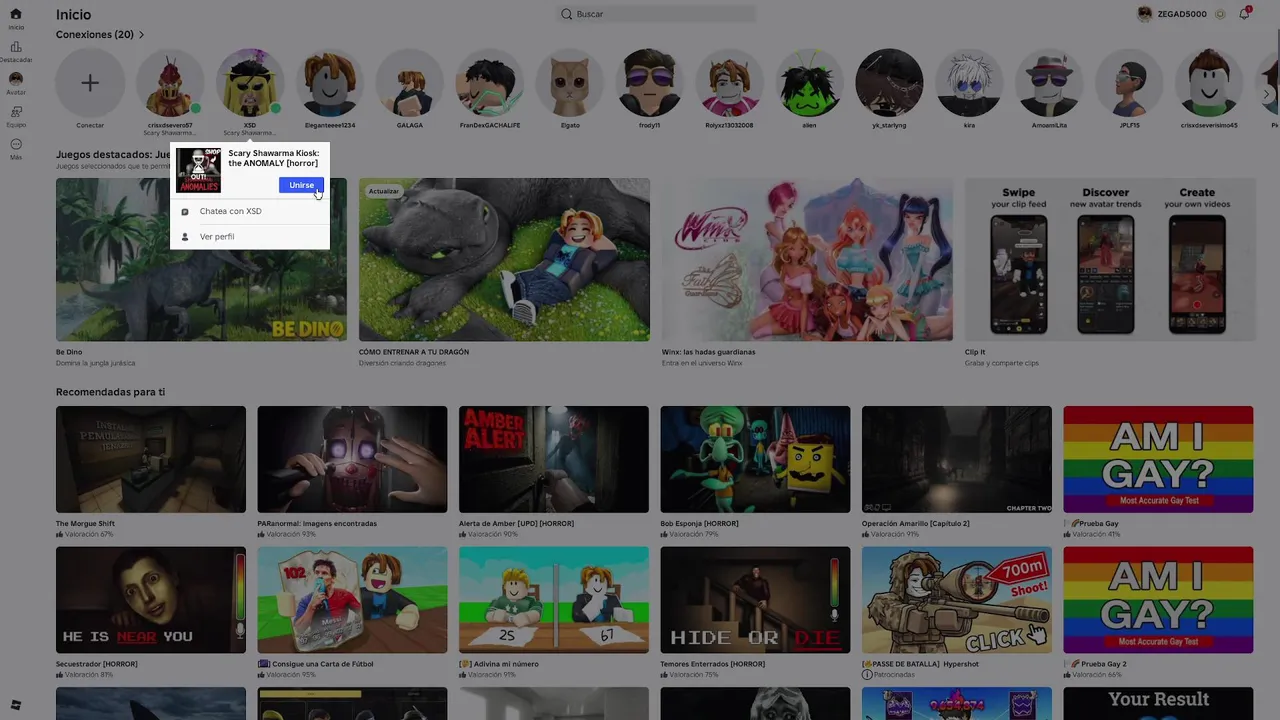Screen dimensions: 1280x720
Task: Open The Morgue Shift game
Action: tap(151, 459)
